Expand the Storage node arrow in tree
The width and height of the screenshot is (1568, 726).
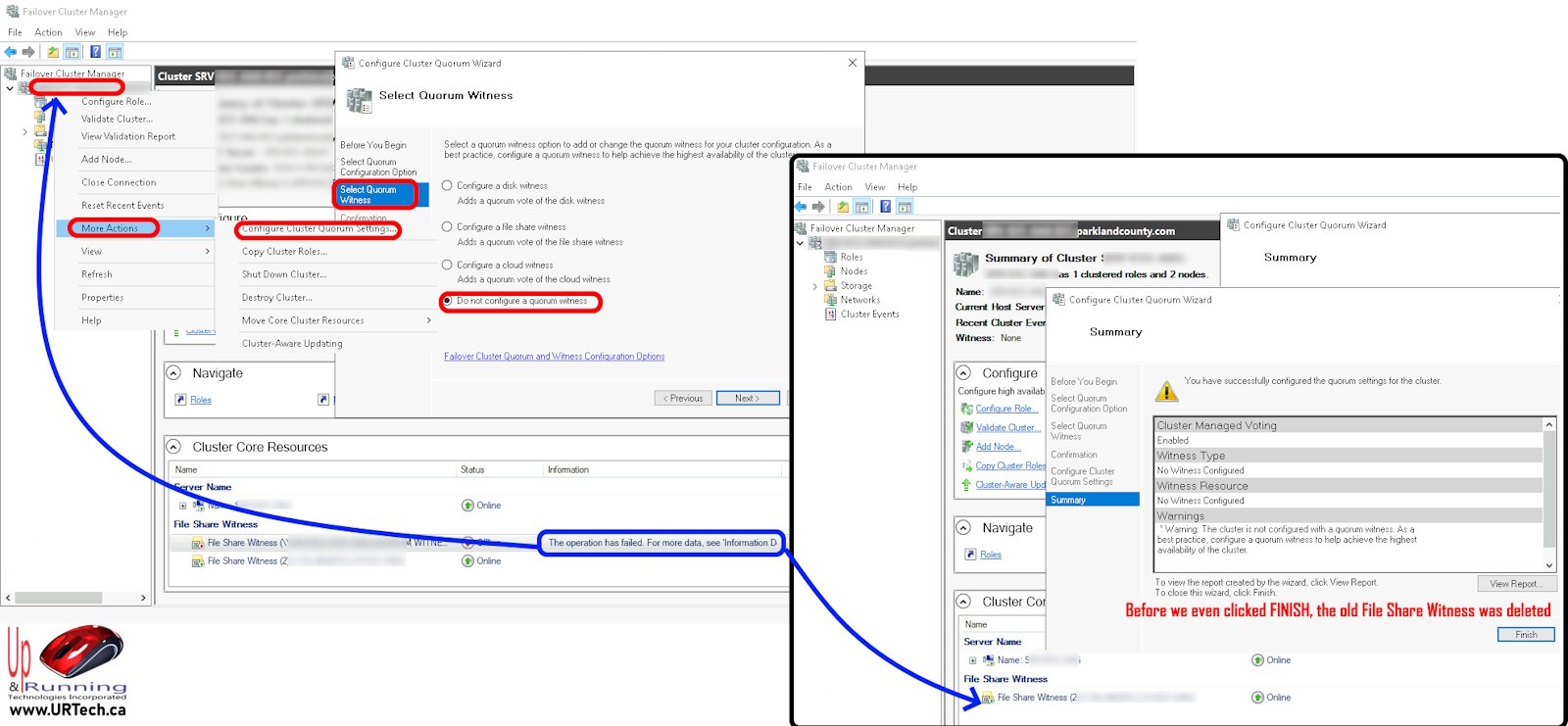tap(814, 286)
